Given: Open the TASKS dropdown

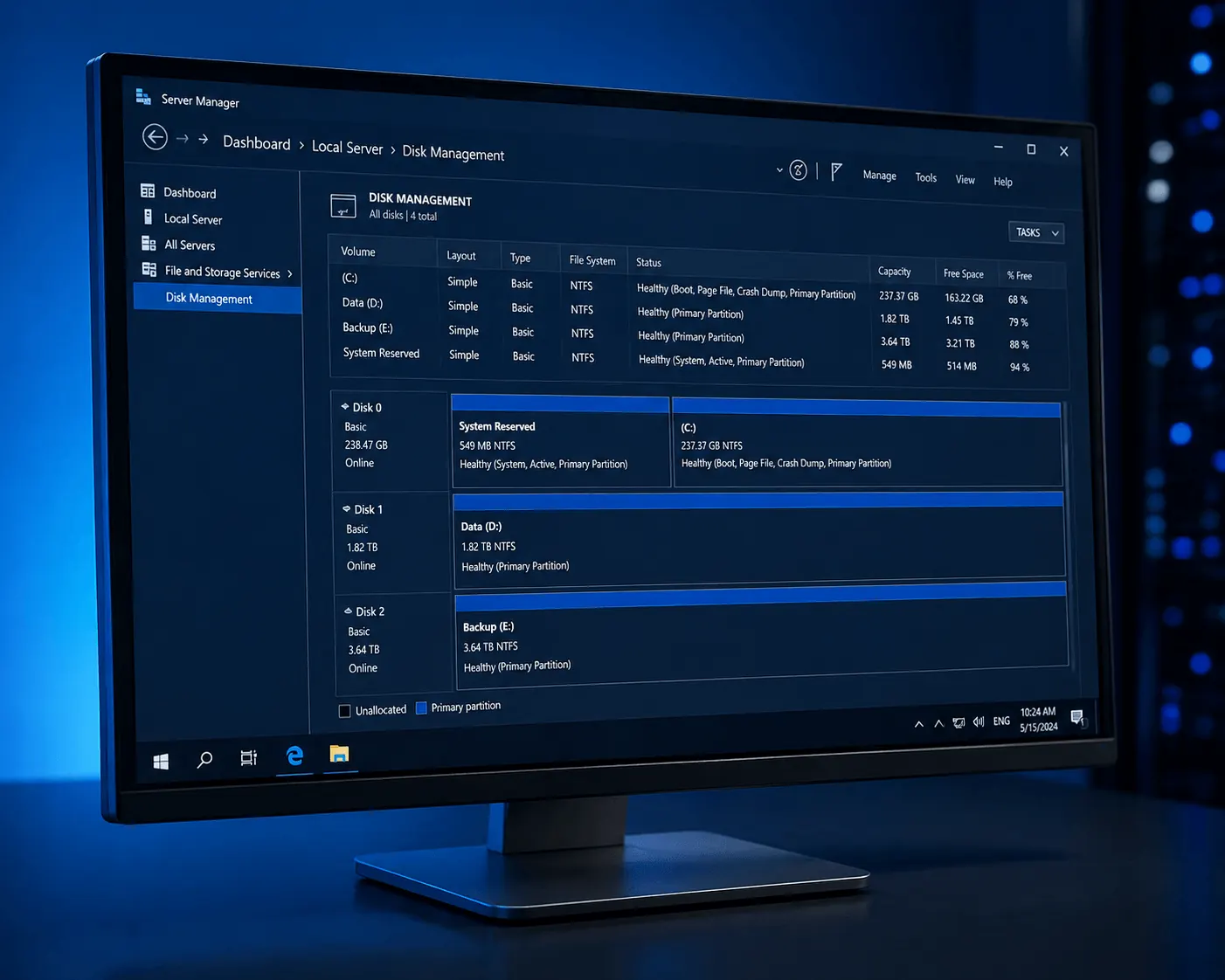Looking at the screenshot, I should pos(1036,232).
